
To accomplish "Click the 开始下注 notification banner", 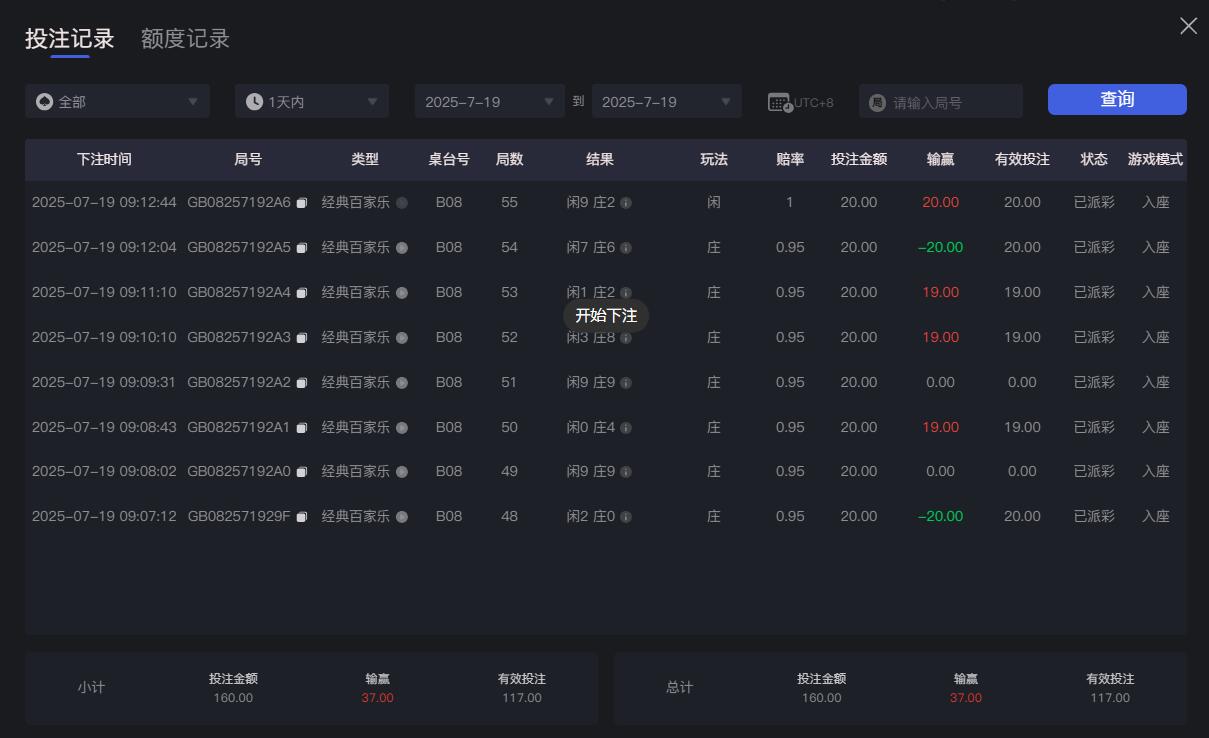I will [605, 315].
